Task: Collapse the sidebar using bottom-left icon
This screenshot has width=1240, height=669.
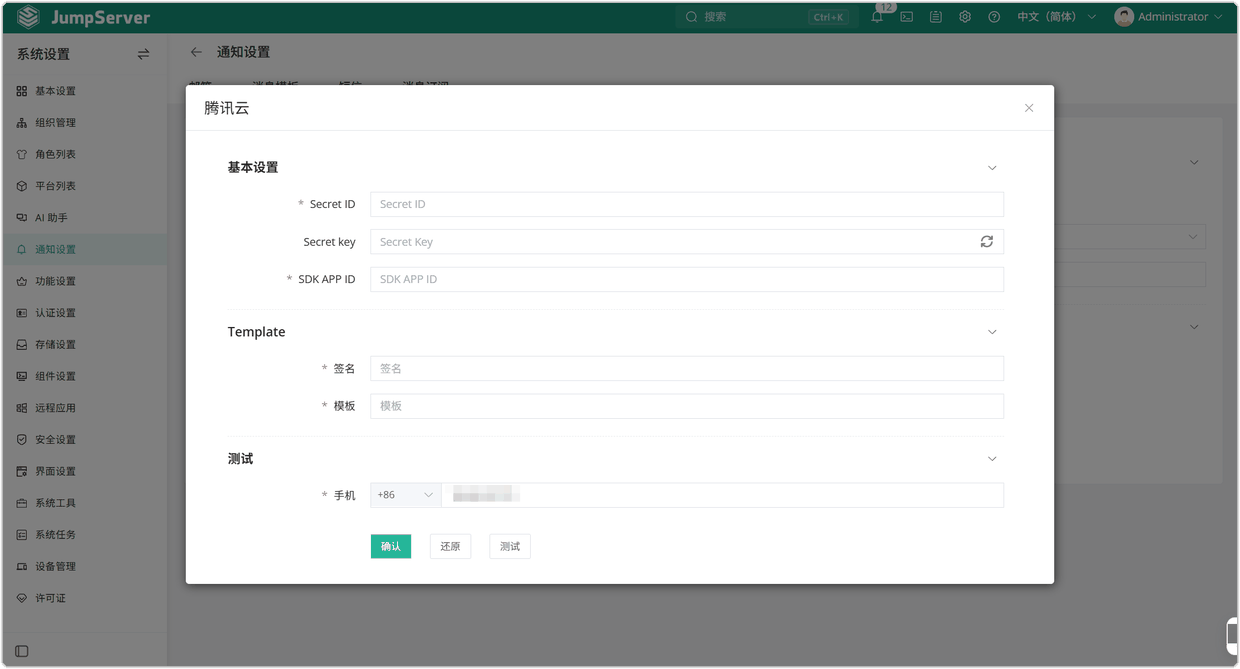Action: [22, 651]
